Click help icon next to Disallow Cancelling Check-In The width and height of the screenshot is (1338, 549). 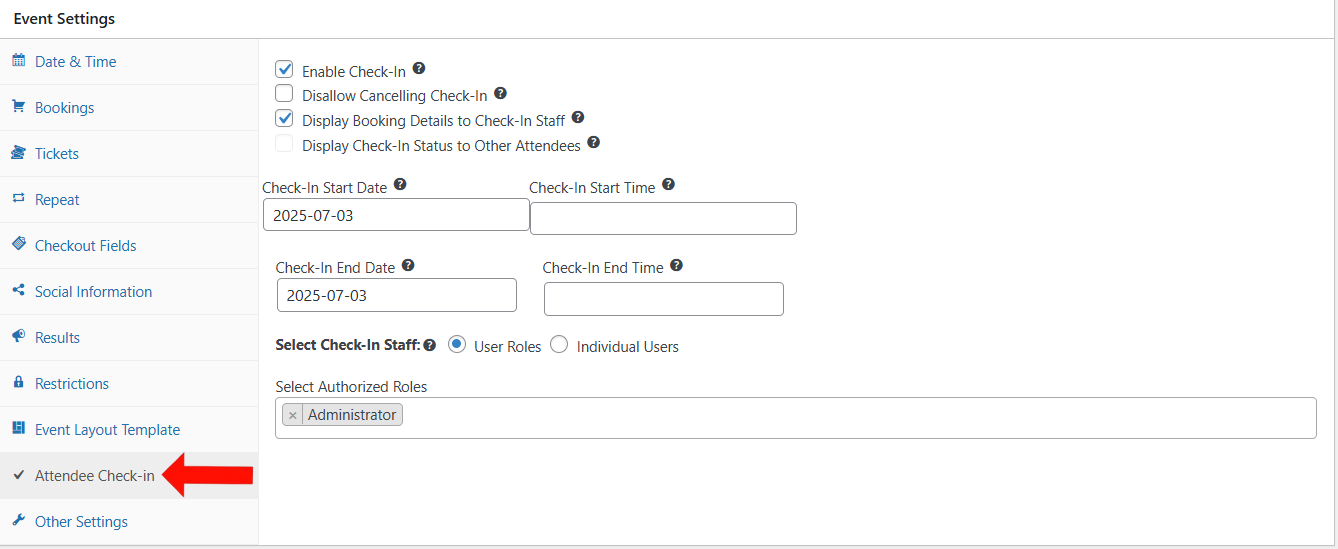click(x=501, y=93)
